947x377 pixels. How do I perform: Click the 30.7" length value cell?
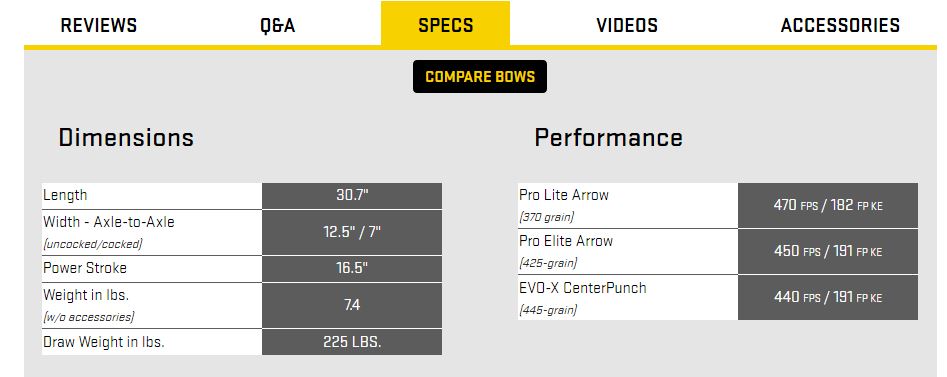(x=352, y=196)
